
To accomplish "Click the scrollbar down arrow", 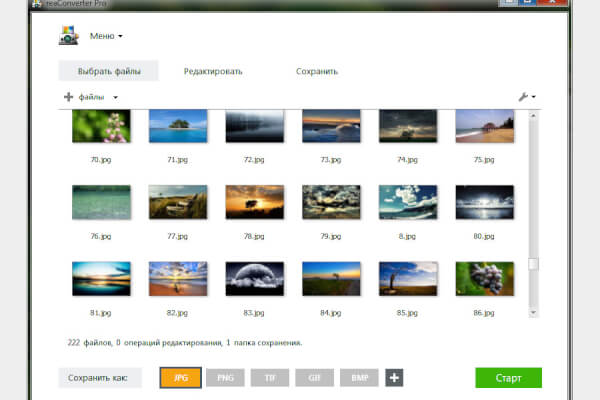I will [x=533, y=313].
